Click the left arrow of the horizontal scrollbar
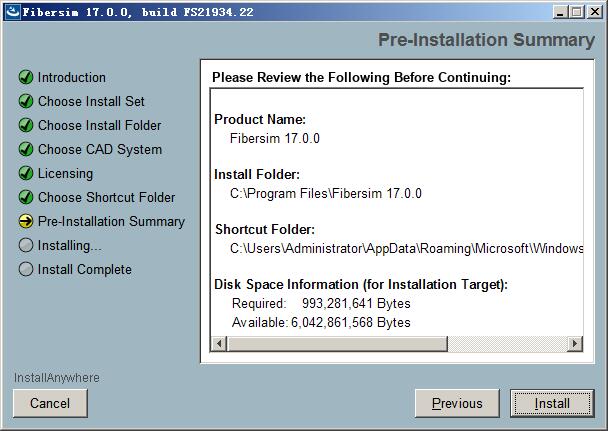 coord(219,344)
